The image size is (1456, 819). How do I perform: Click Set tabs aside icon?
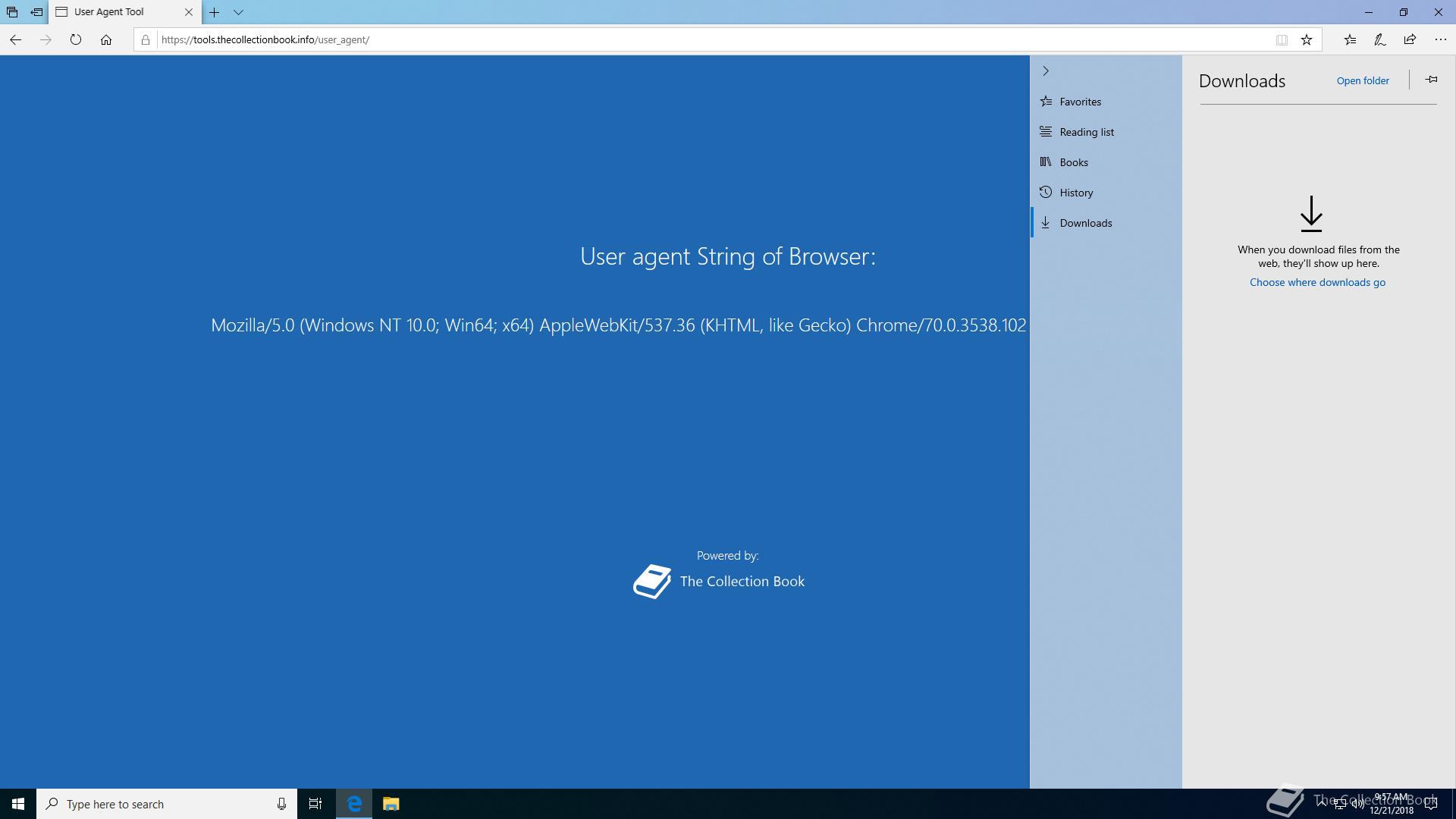coord(36,12)
